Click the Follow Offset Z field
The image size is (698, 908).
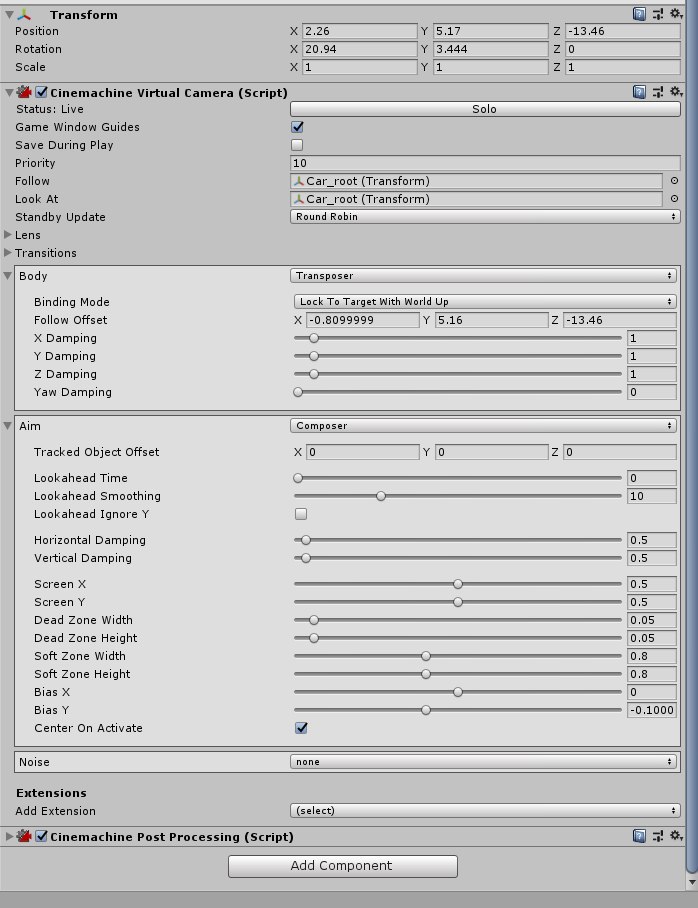click(620, 320)
